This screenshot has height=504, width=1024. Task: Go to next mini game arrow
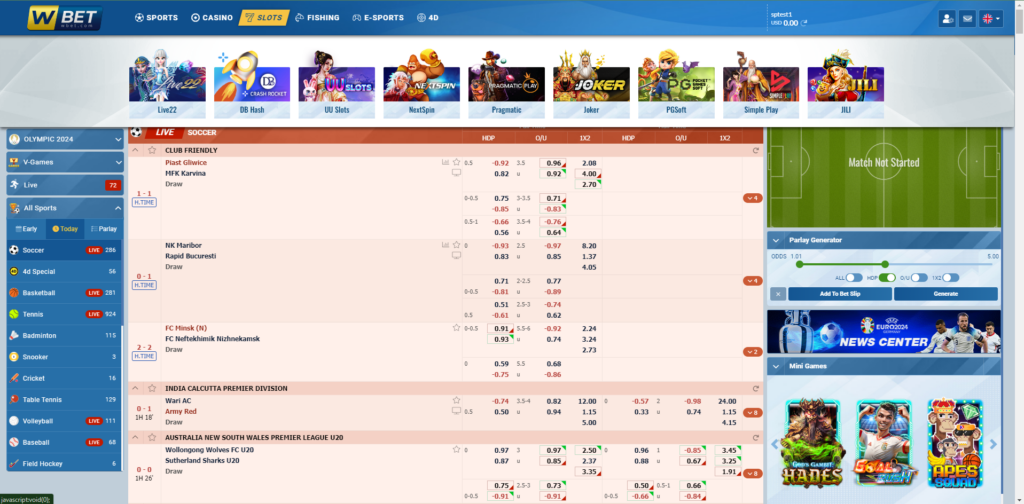(993, 445)
